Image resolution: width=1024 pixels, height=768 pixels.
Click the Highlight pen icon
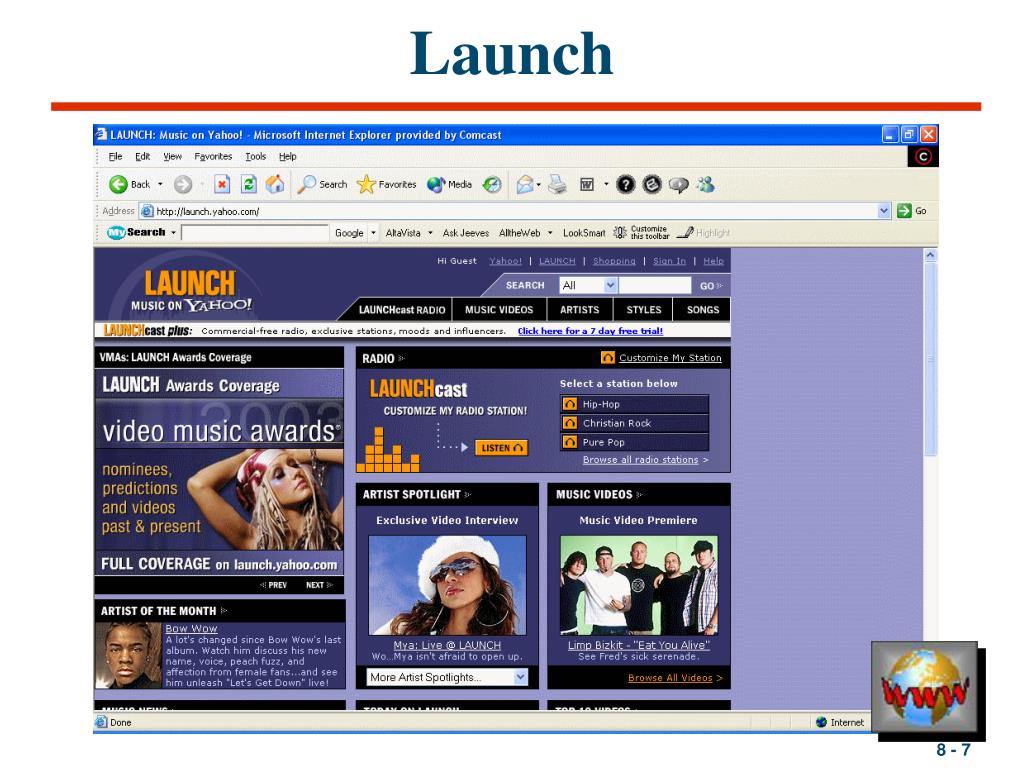(x=685, y=232)
